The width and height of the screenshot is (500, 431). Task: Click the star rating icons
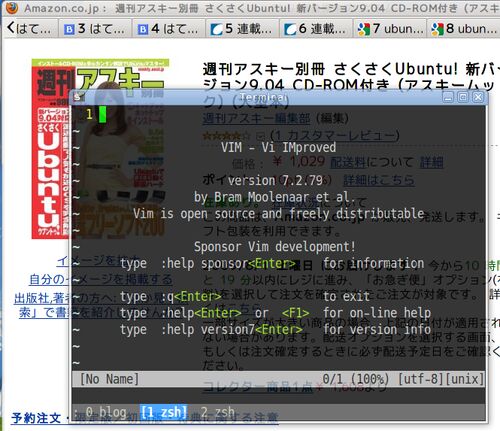tap(226, 136)
